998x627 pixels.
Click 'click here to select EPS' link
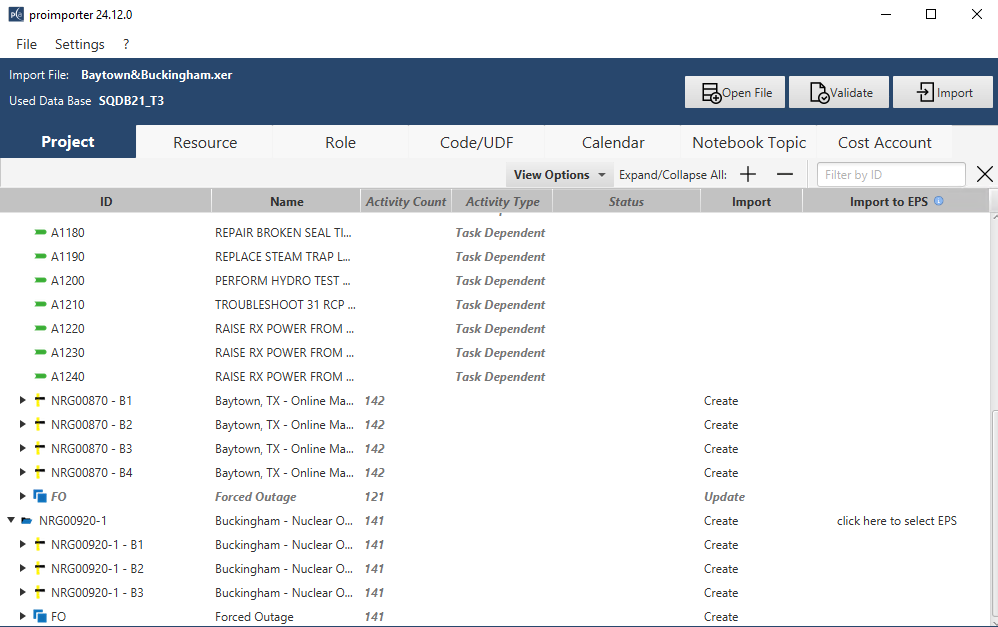[896, 521]
